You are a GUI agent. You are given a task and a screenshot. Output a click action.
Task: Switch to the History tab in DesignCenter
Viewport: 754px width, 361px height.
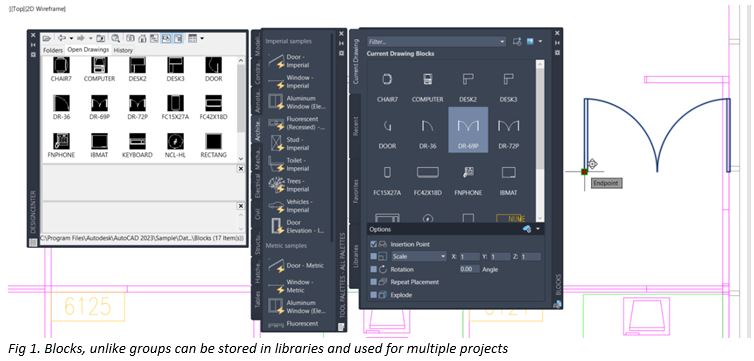123,50
